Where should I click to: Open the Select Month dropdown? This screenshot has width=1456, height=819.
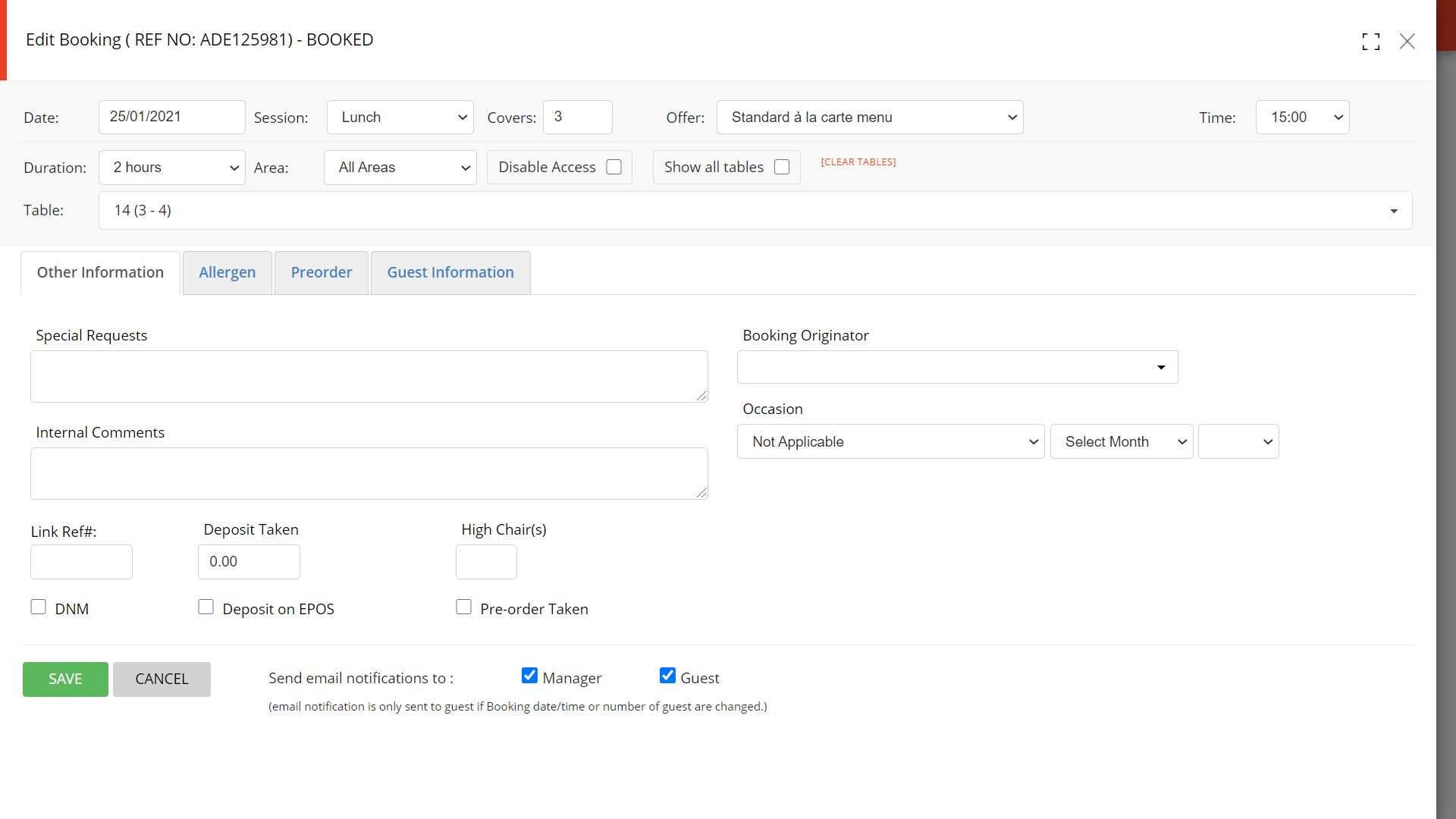coord(1122,441)
